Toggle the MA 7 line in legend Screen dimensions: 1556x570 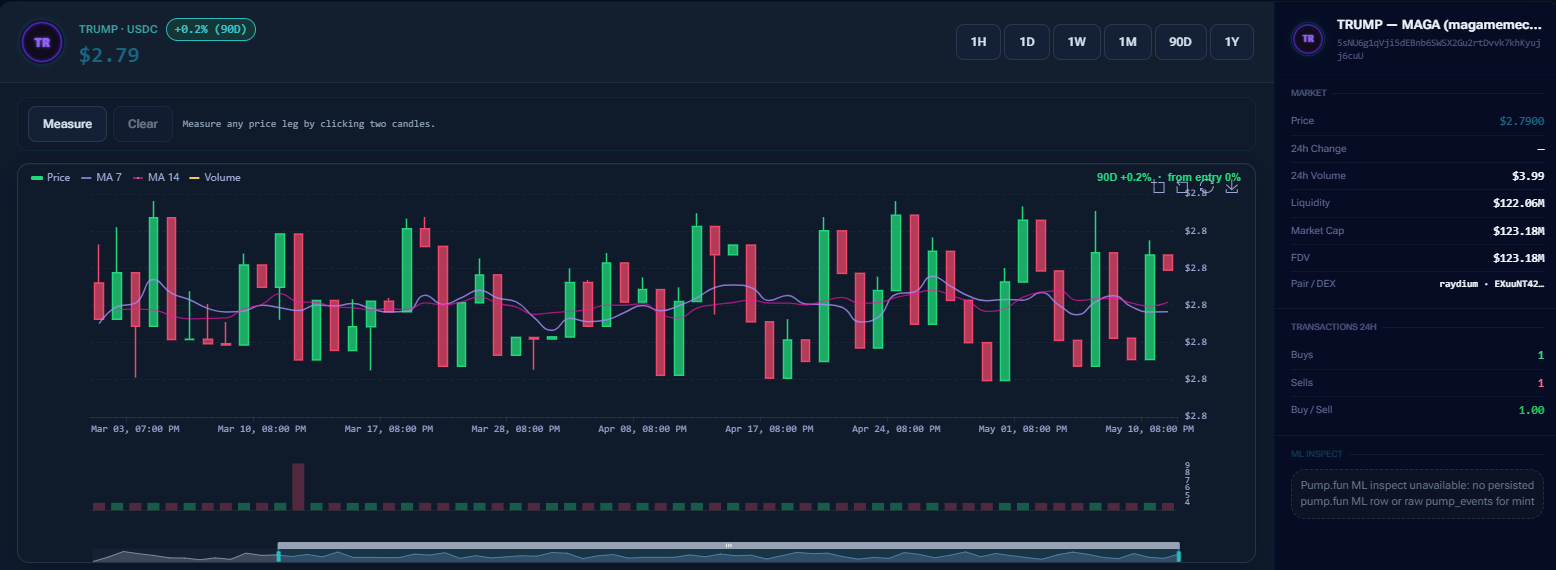(x=101, y=177)
